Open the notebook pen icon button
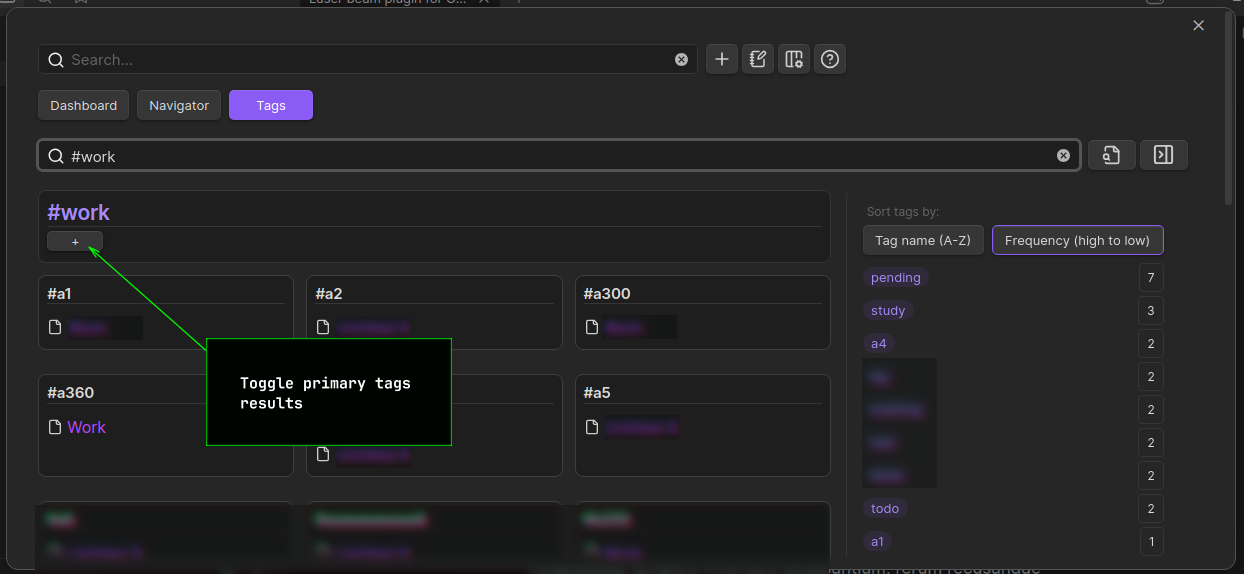Screen dimensions: 1244x574 (x=758, y=59)
